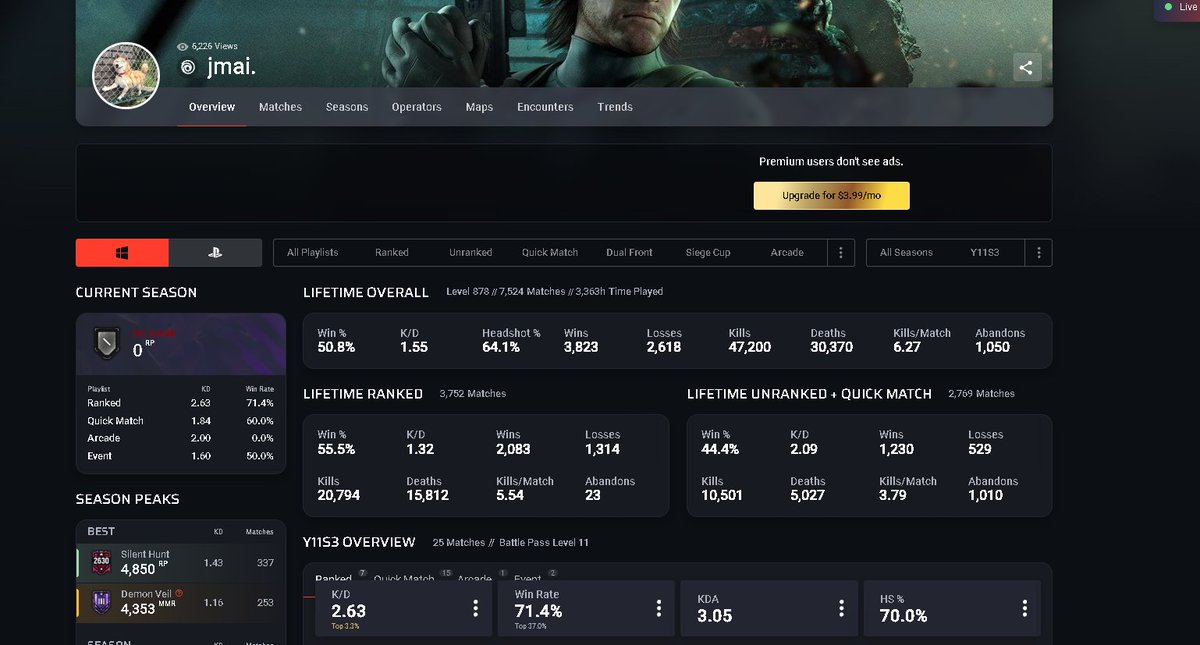Click the green Live indicator
This screenshot has height=645, width=1200.
[1167, 6]
